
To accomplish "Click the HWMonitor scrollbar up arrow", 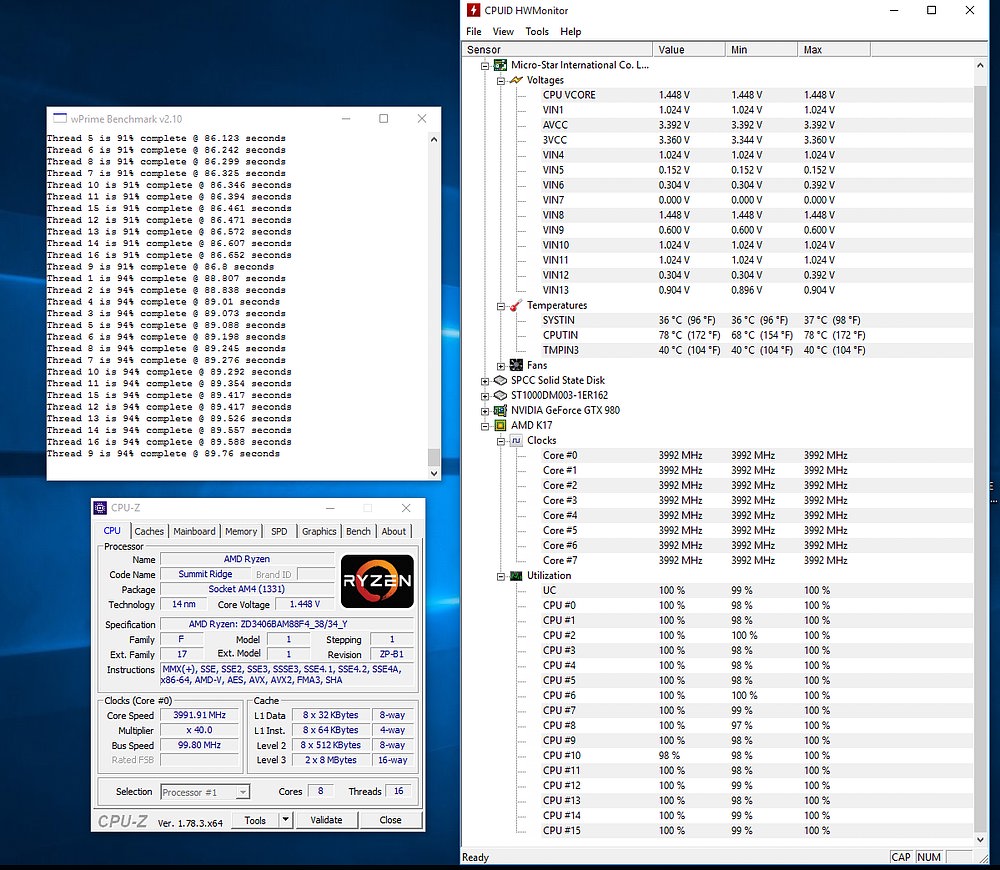I will [980, 65].
